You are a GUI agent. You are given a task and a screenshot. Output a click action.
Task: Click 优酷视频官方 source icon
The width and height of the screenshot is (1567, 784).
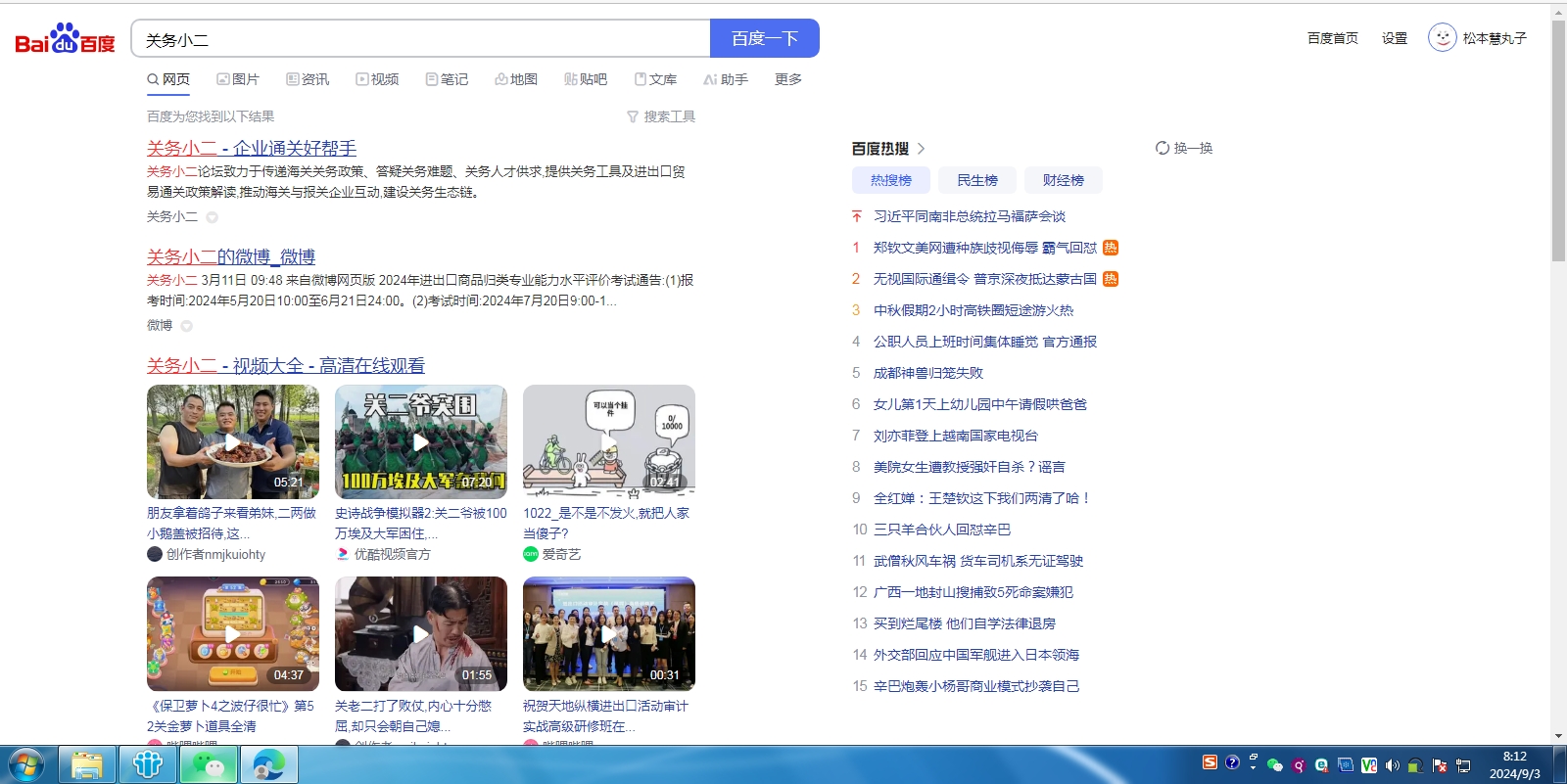pos(342,554)
